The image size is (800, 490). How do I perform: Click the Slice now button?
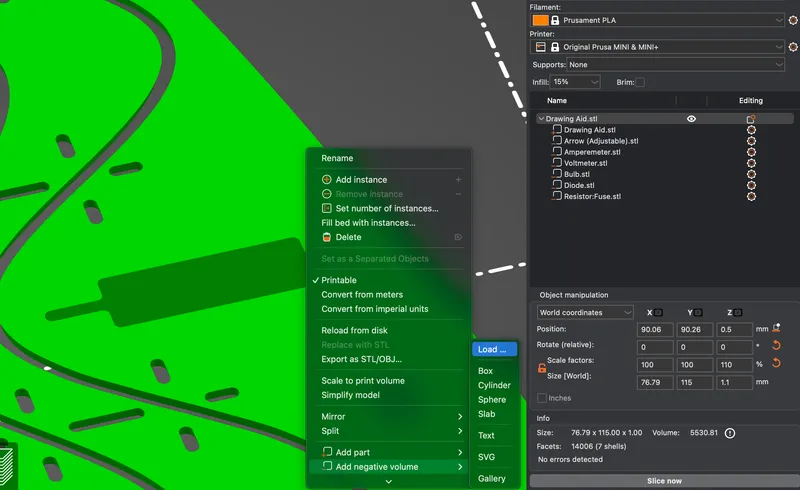click(663, 481)
